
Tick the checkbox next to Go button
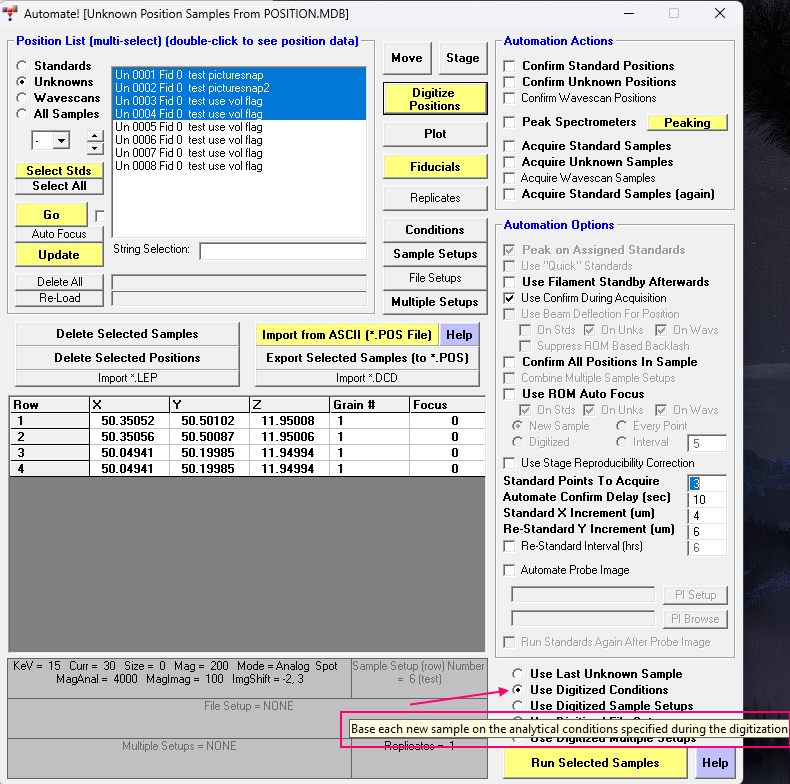coord(100,215)
